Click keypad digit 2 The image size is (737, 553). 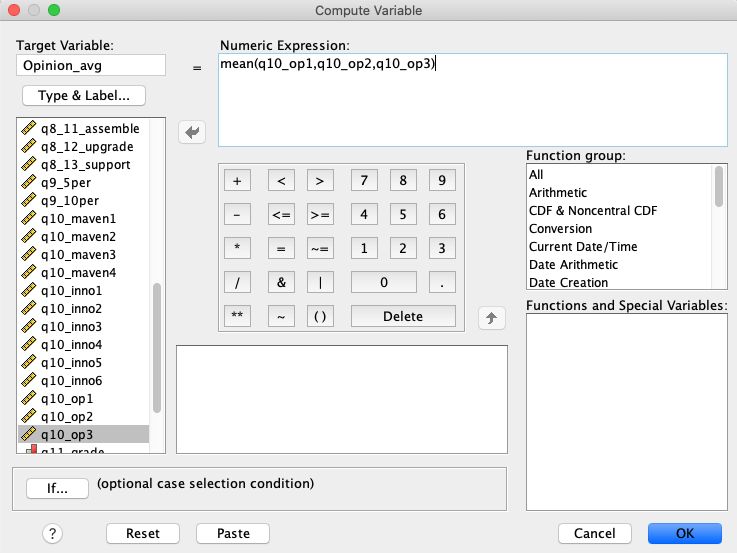click(x=403, y=248)
